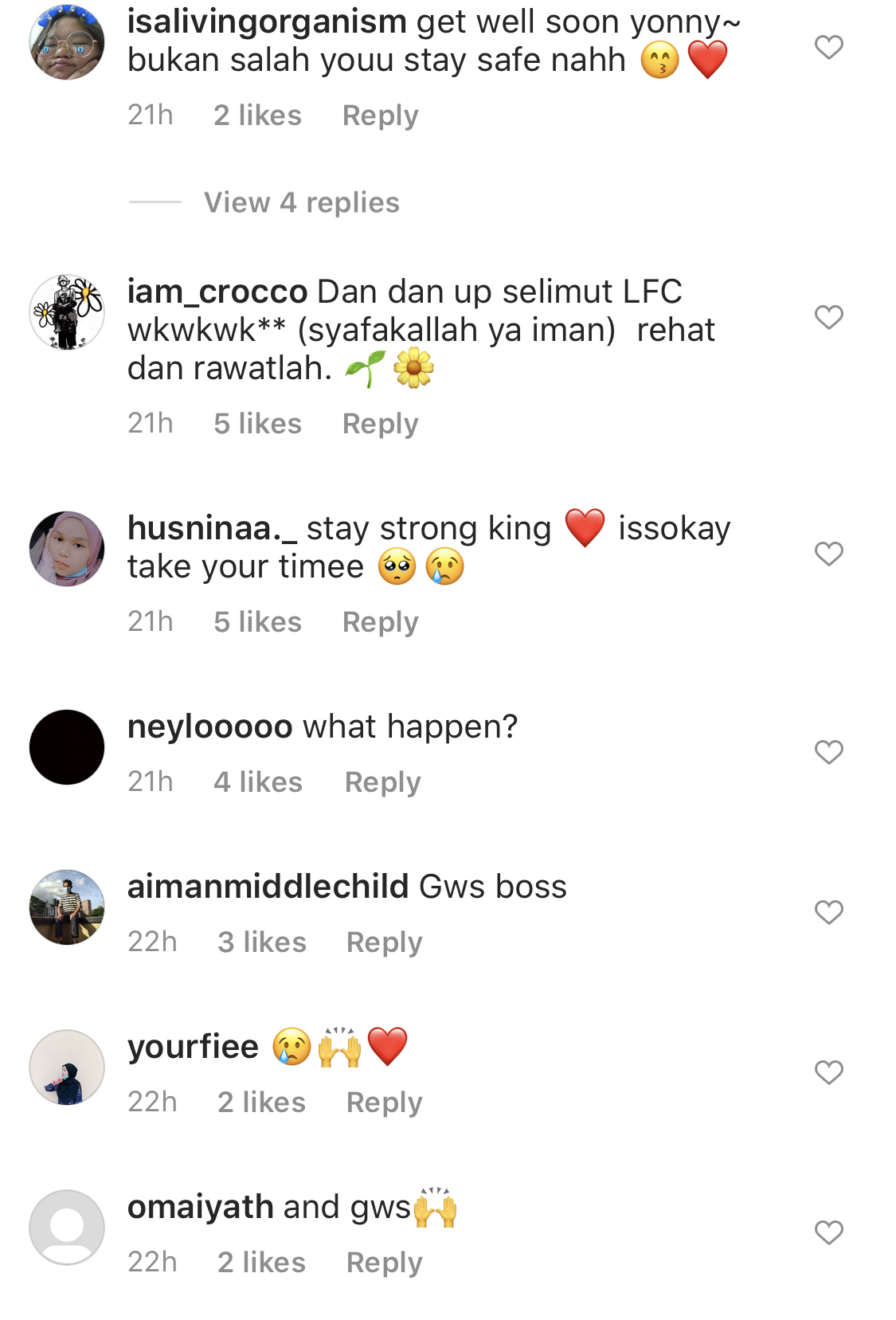Open iam_crocco's profile picture
The height and width of the screenshot is (1320, 896).
coord(67,312)
